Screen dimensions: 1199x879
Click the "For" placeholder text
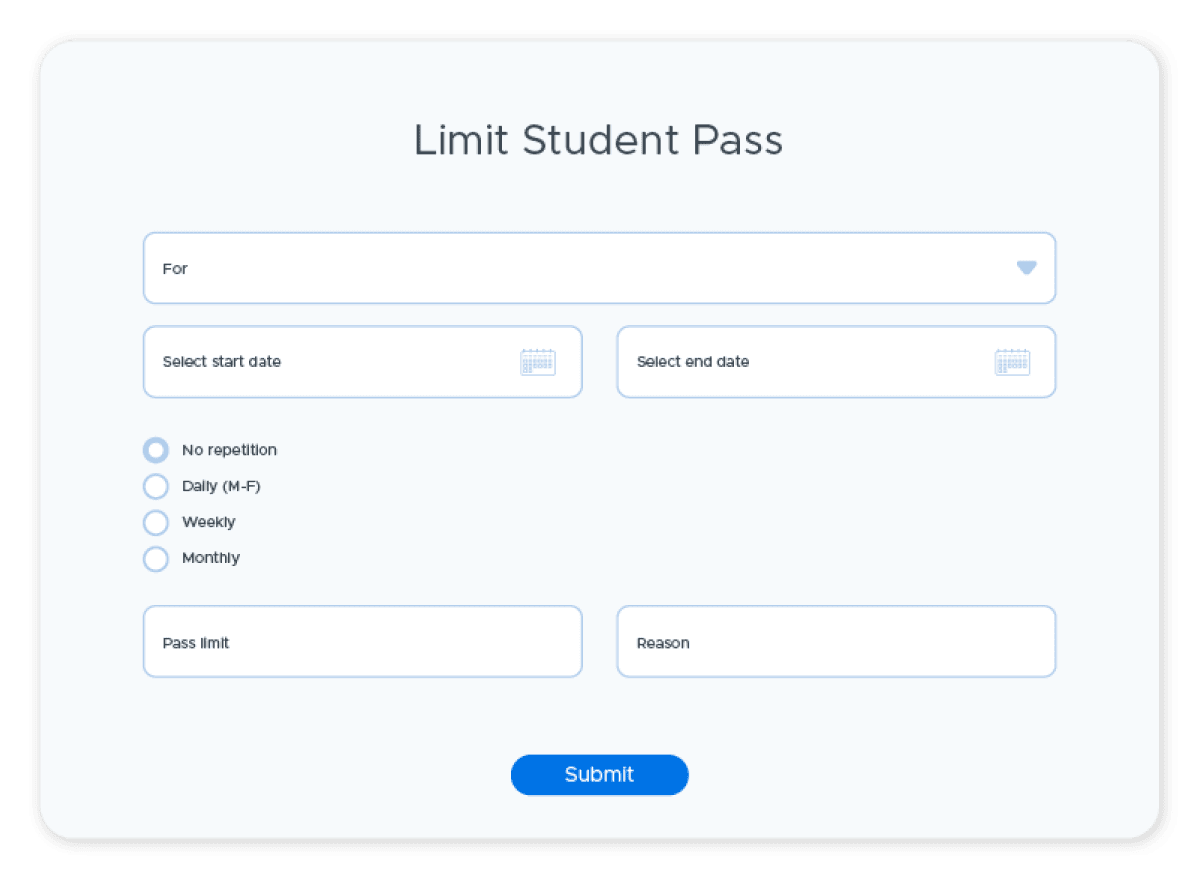coord(175,268)
